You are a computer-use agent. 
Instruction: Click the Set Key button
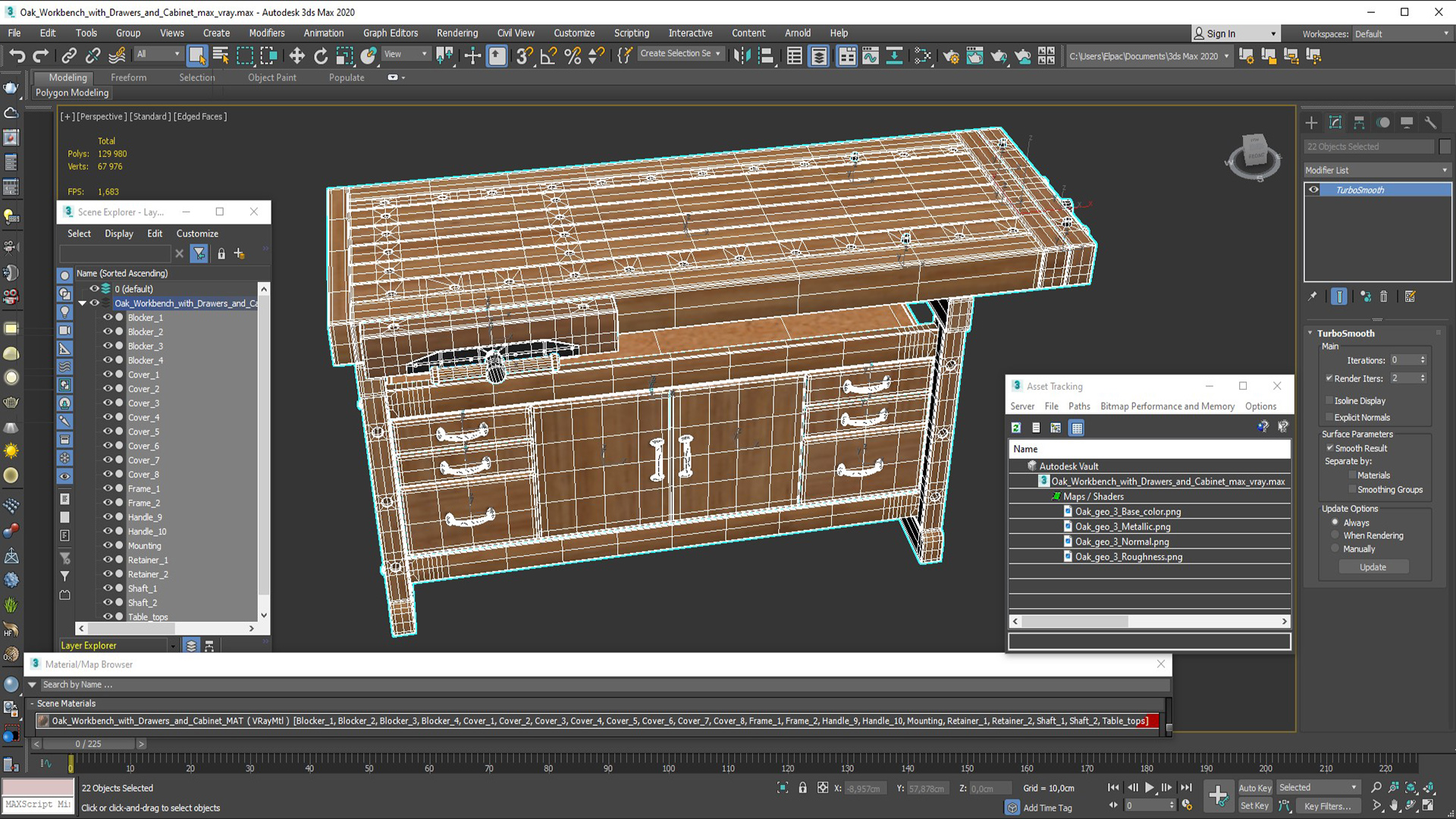(x=1254, y=806)
